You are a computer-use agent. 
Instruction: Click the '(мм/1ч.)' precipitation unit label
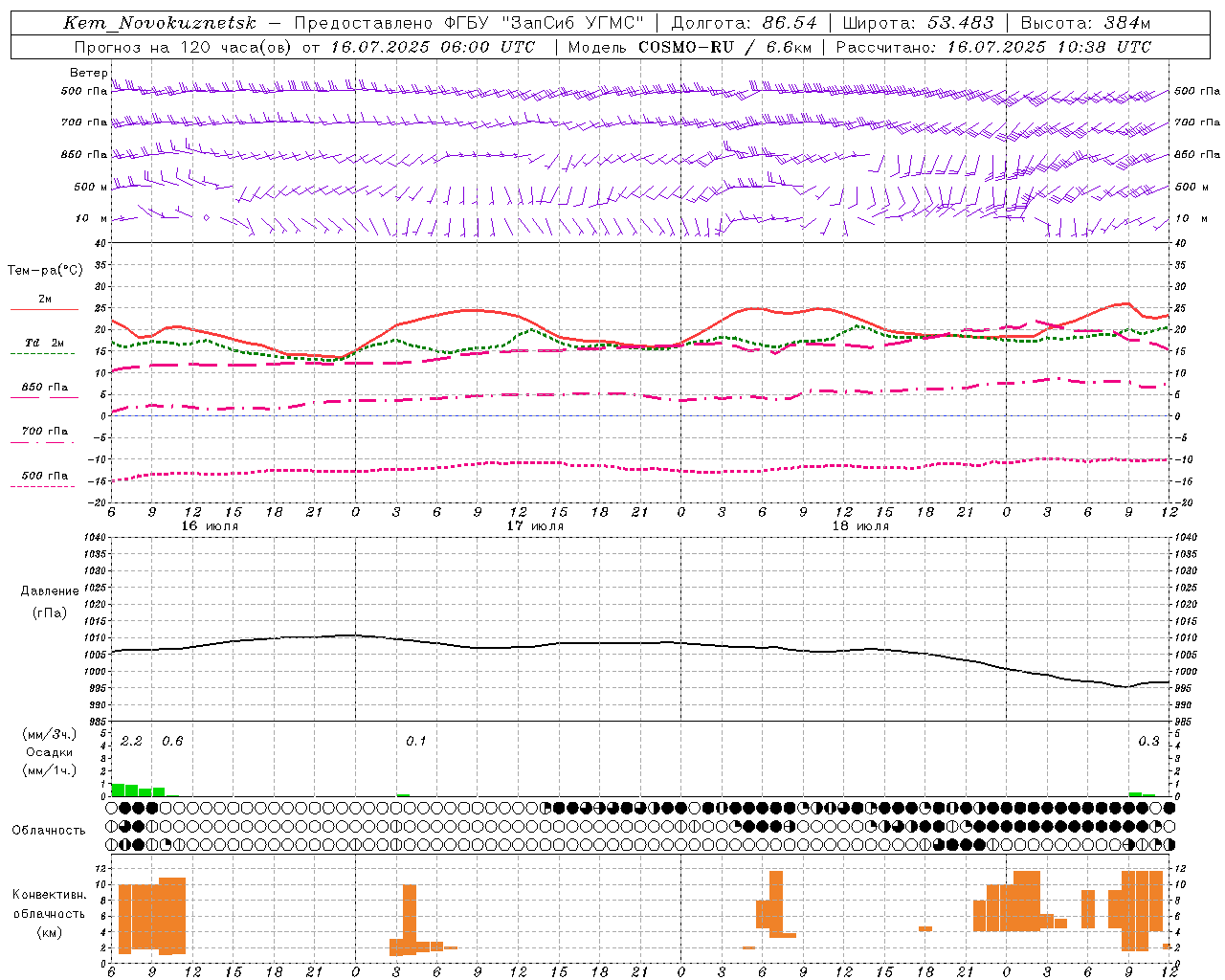coord(49,769)
